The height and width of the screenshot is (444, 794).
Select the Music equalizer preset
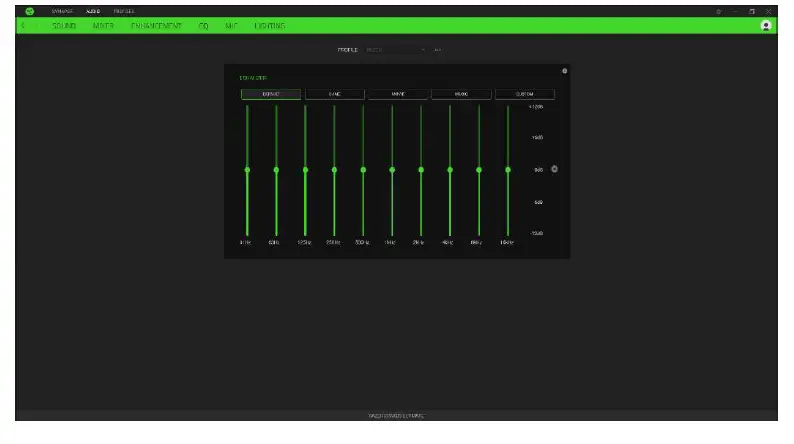tap(461, 94)
